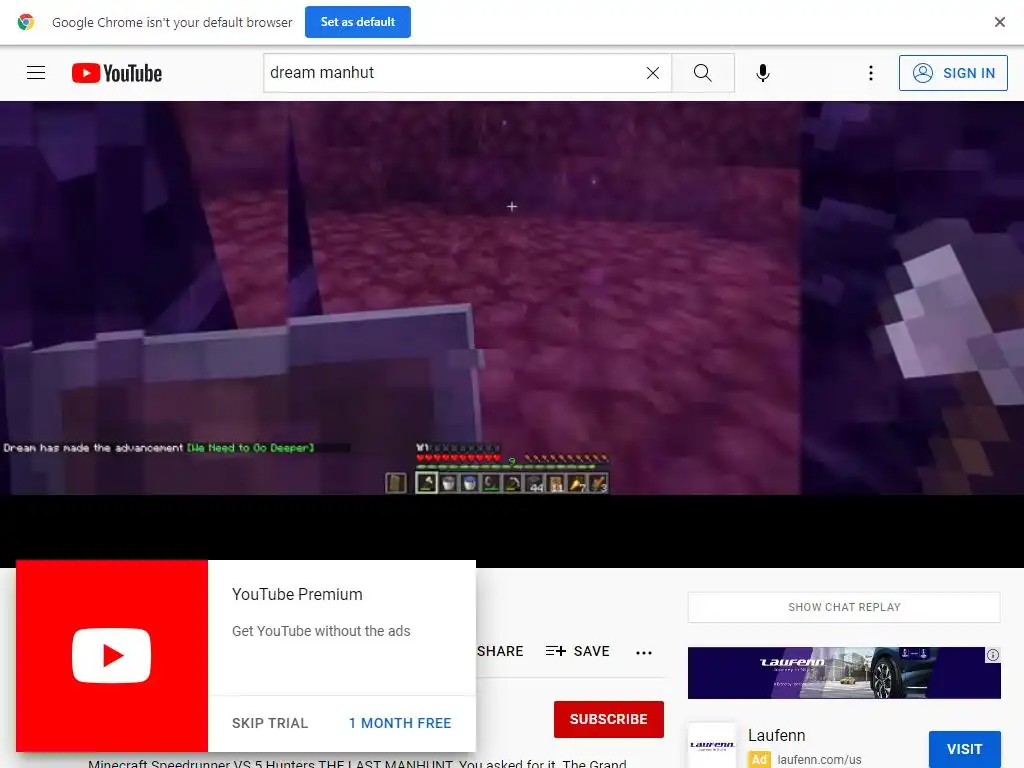The image size is (1024, 768).
Task: Open the Laufenn banner ad image
Action: (x=844, y=673)
